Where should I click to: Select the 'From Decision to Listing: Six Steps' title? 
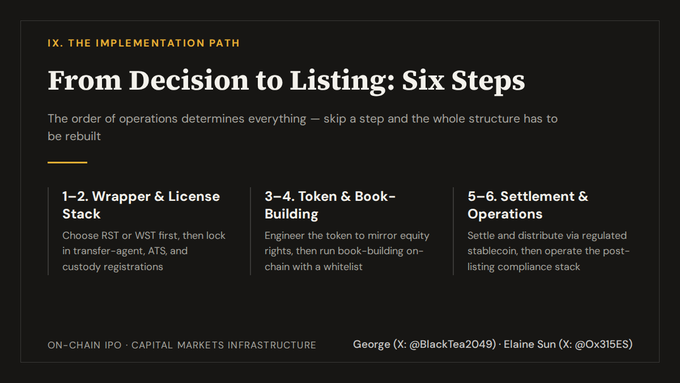tap(286, 81)
